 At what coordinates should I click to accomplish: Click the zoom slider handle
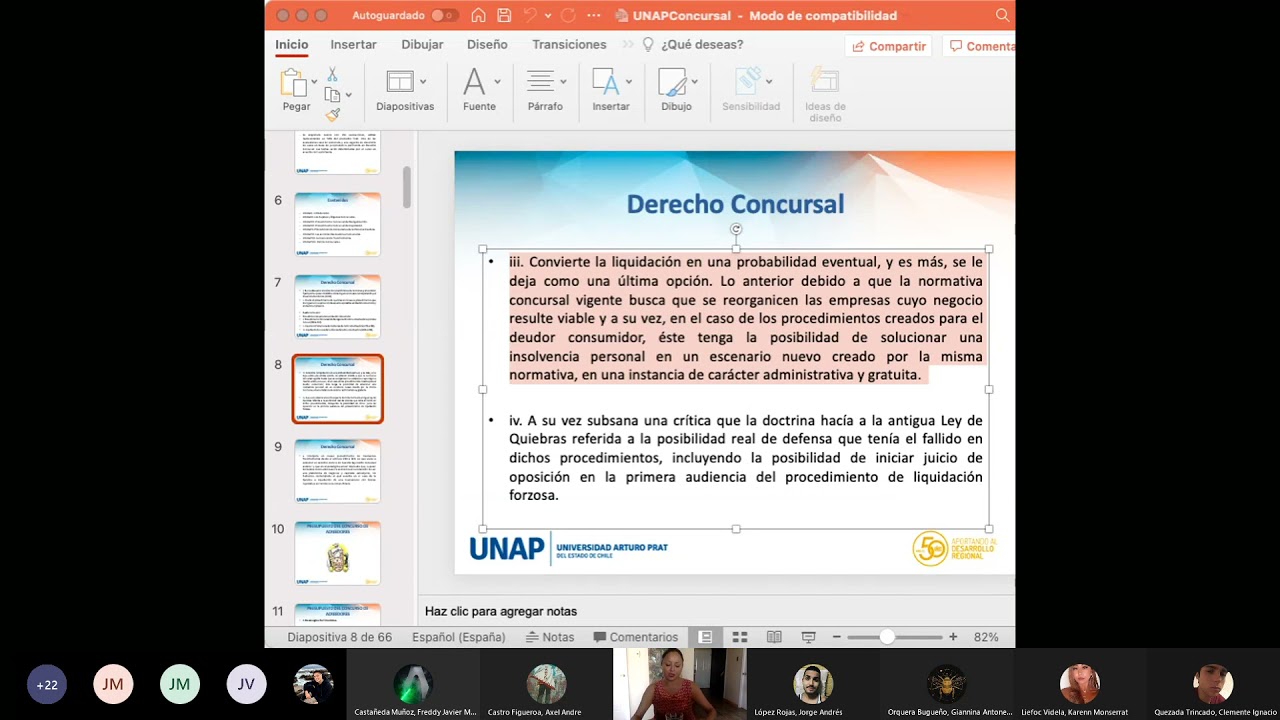[x=887, y=637]
